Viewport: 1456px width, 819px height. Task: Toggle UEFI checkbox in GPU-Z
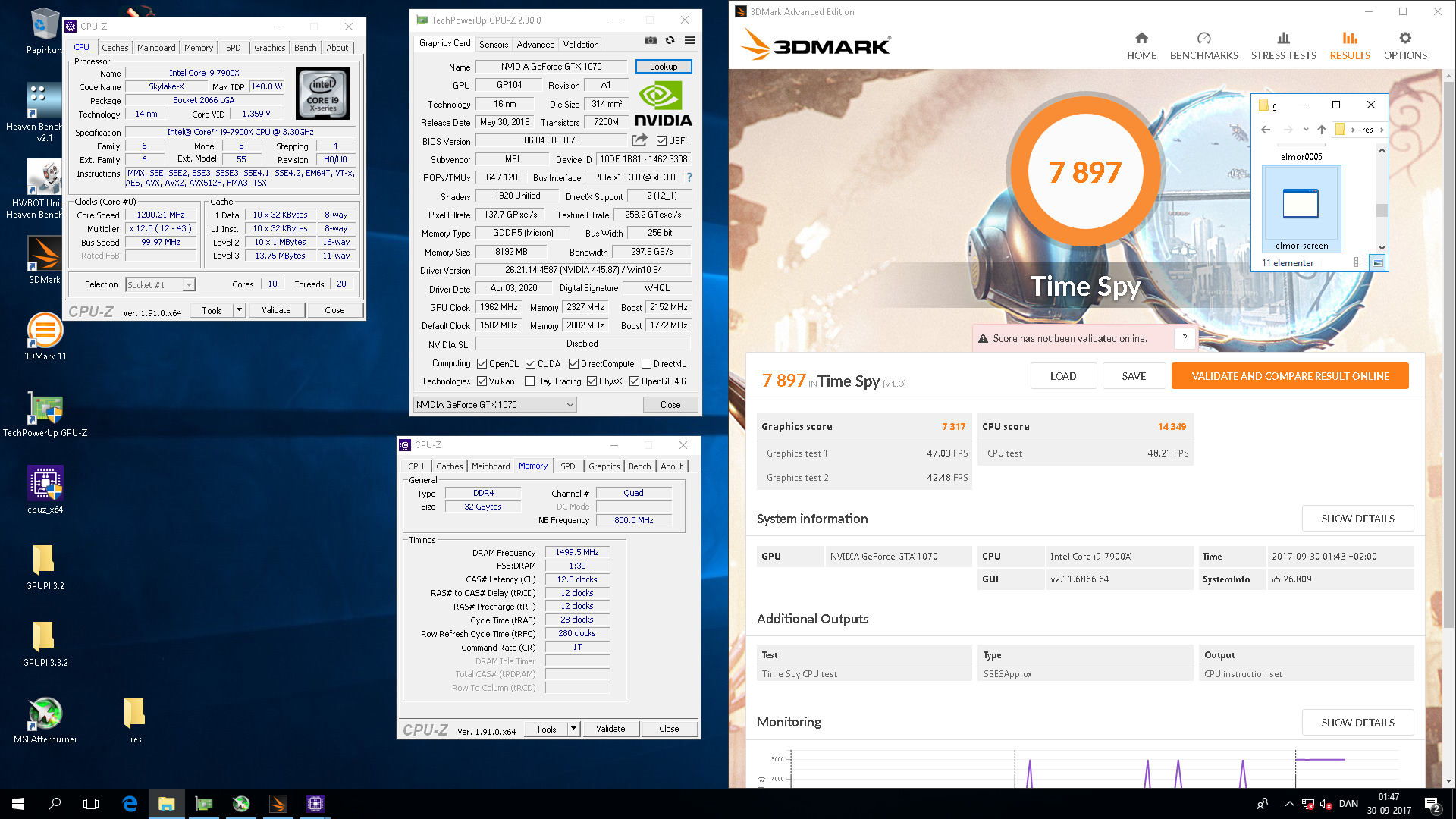coord(661,141)
